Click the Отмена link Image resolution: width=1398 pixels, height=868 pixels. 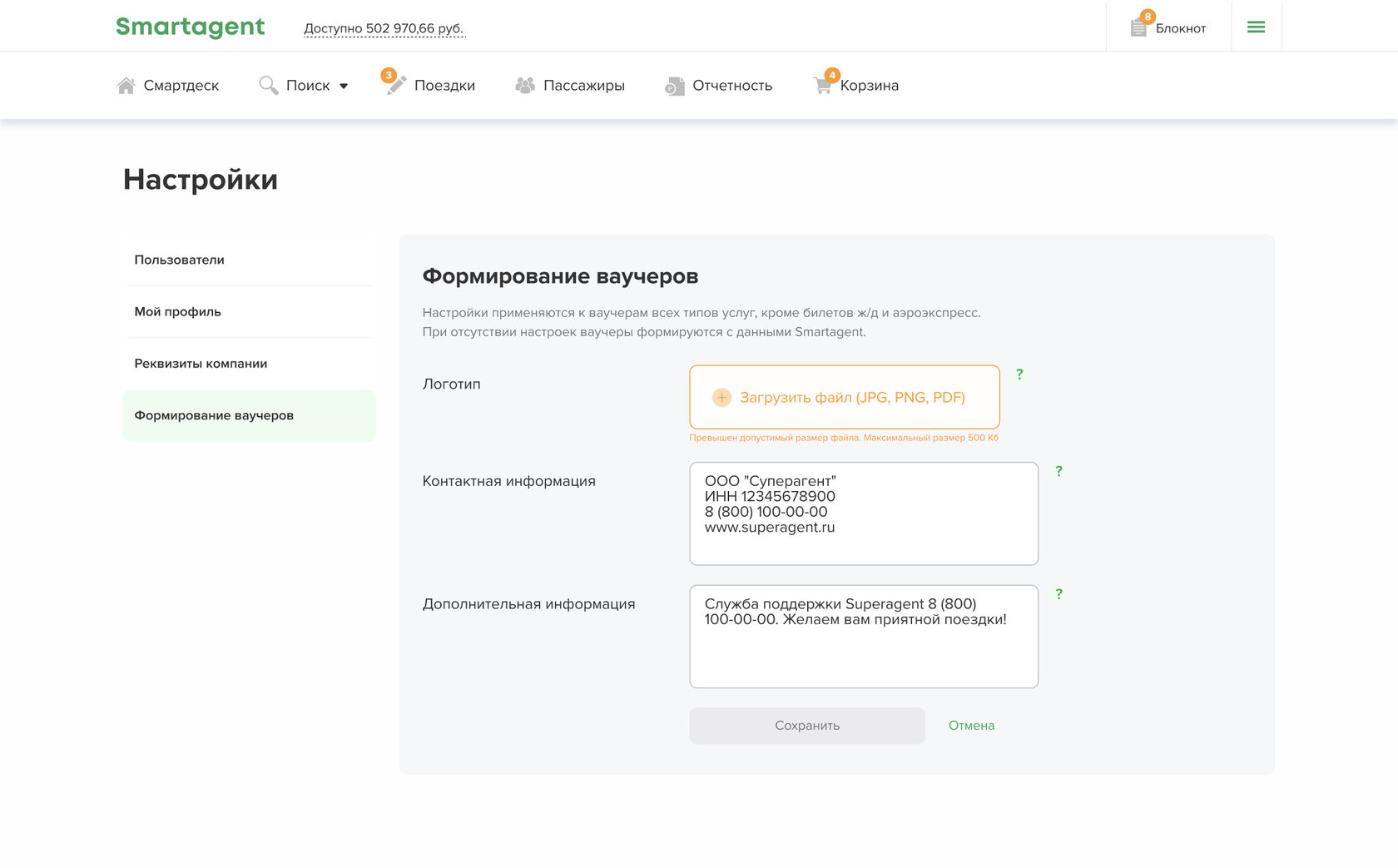click(x=971, y=726)
